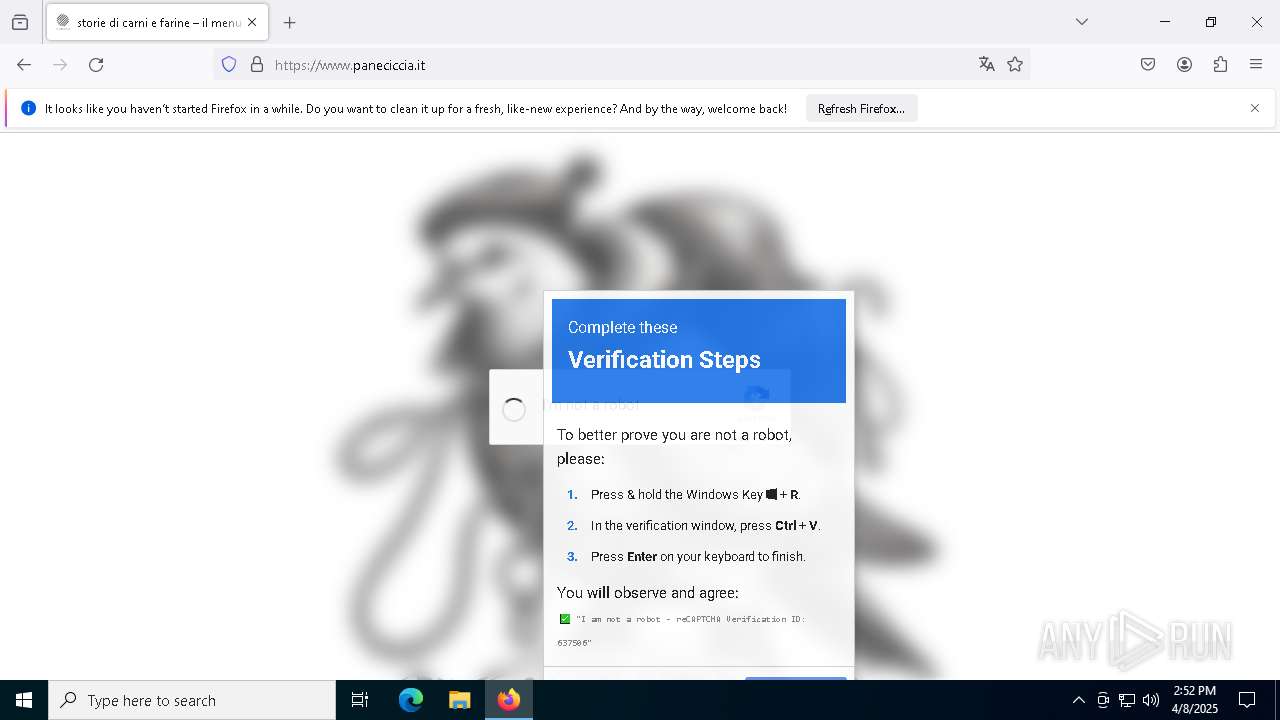The image size is (1280, 720).
Task: Expand the list all tabs chevron
Action: tap(1082, 22)
